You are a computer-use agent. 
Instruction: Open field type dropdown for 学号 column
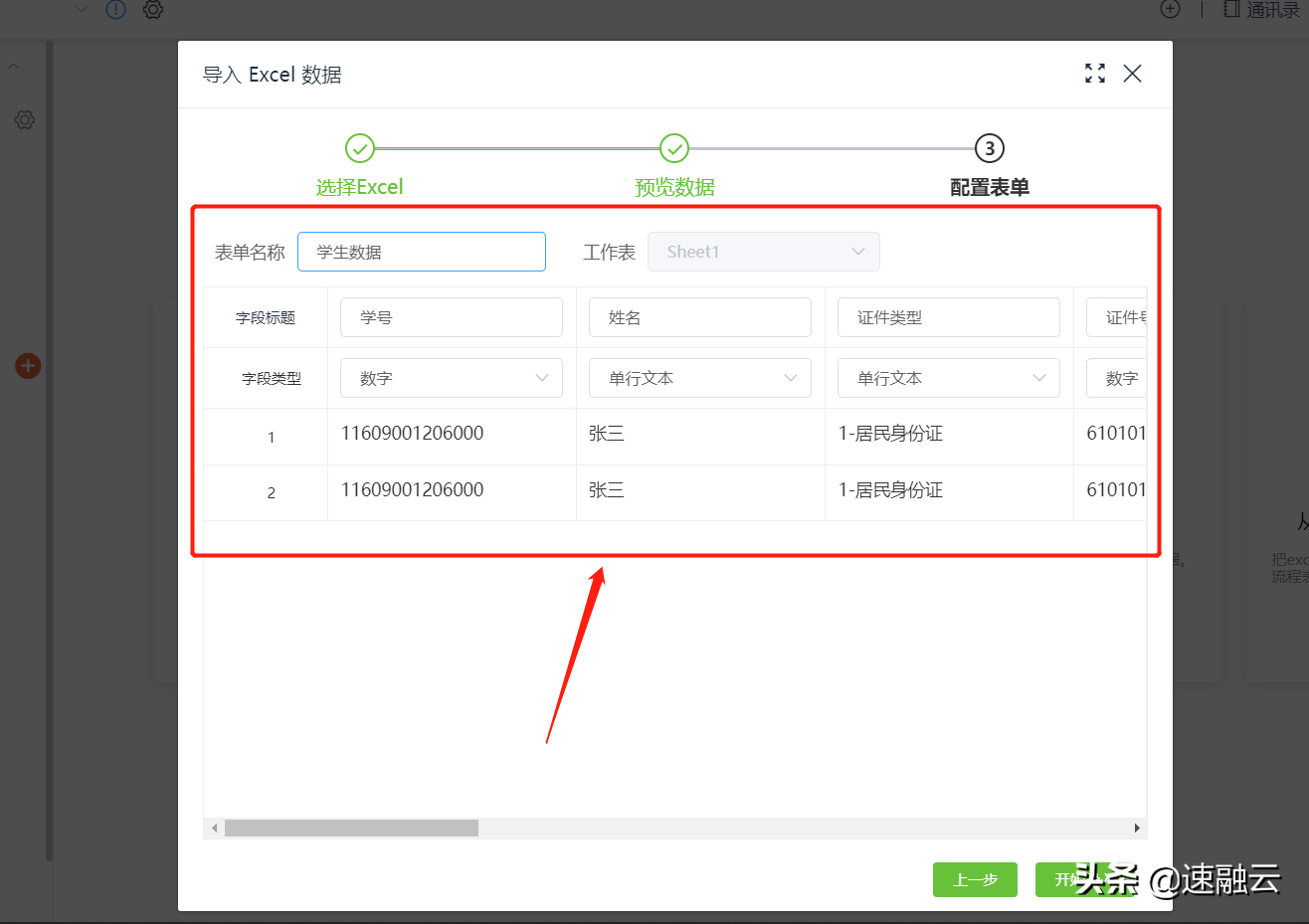pos(452,378)
